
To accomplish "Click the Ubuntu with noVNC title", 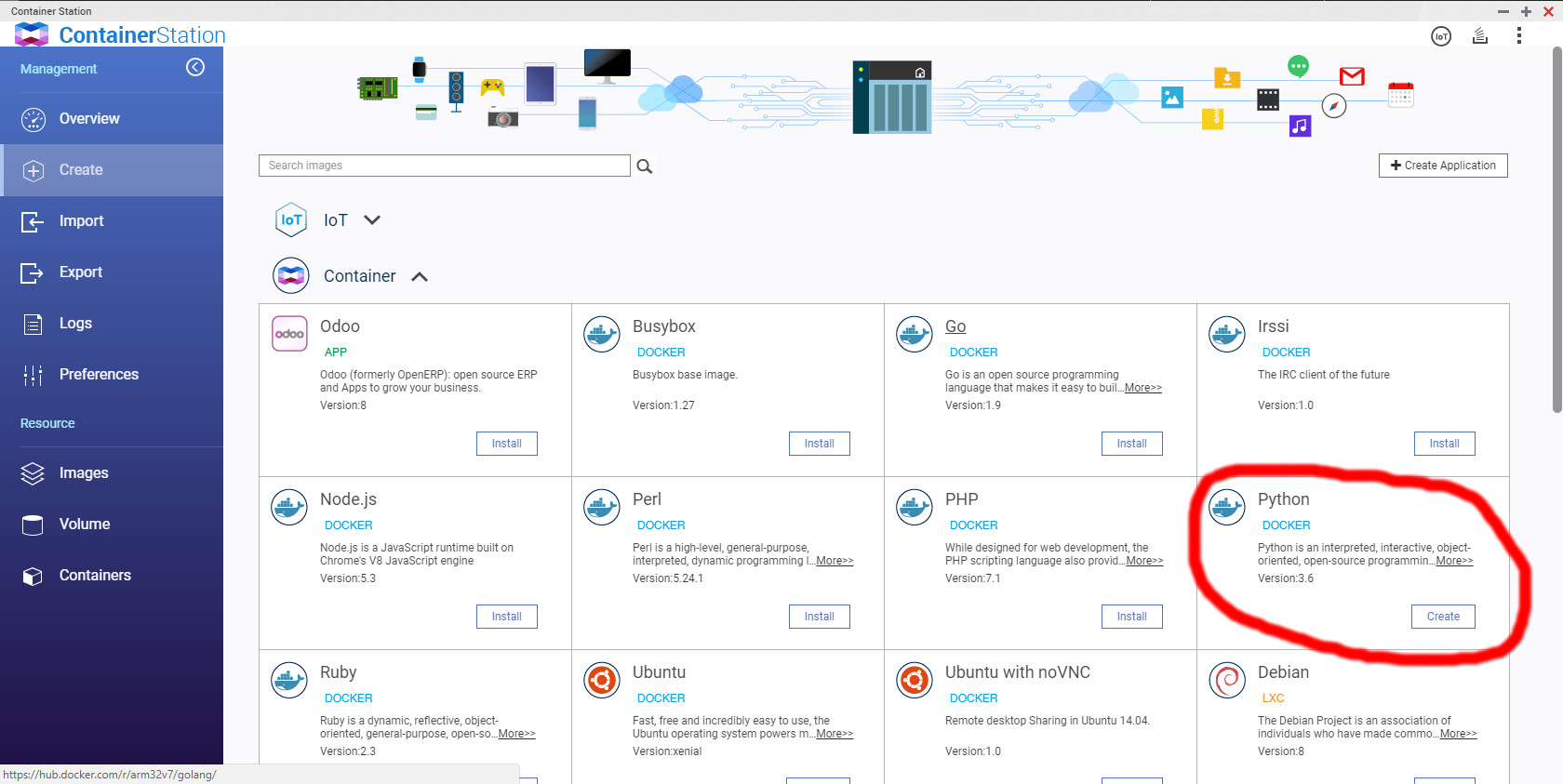I will point(1018,672).
